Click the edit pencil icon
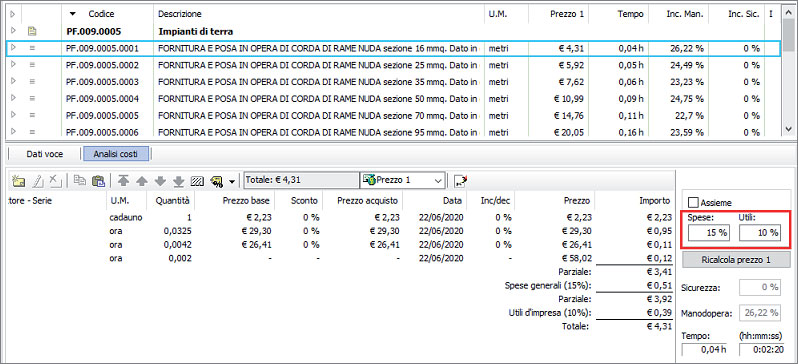The image size is (798, 364). (38, 180)
